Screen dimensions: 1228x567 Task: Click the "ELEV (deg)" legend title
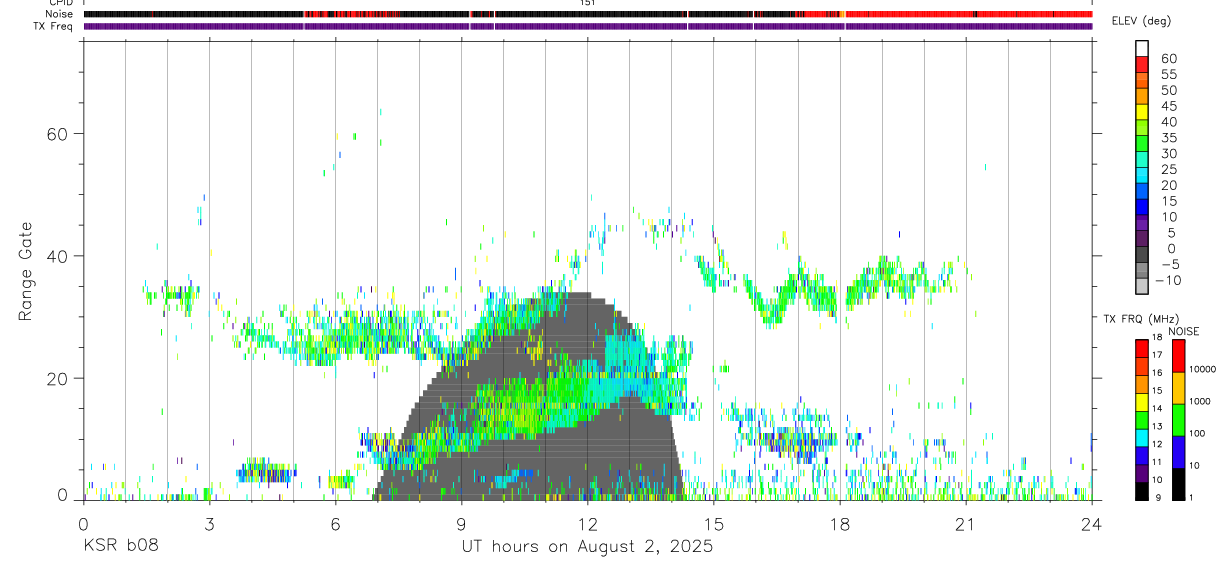[1141, 22]
